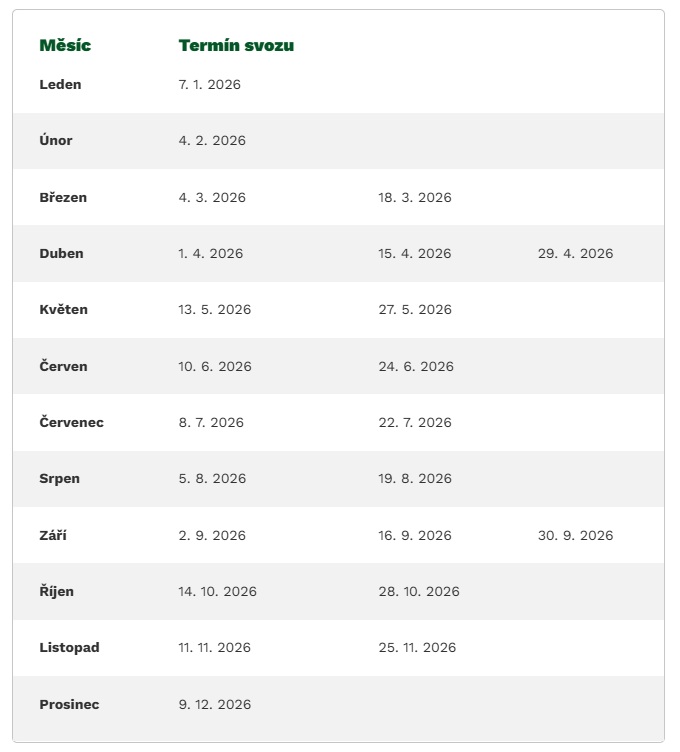The height and width of the screenshot is (752, 680).
Task: Click the Termín svozu column header
Action: click(x=236, y=45)
